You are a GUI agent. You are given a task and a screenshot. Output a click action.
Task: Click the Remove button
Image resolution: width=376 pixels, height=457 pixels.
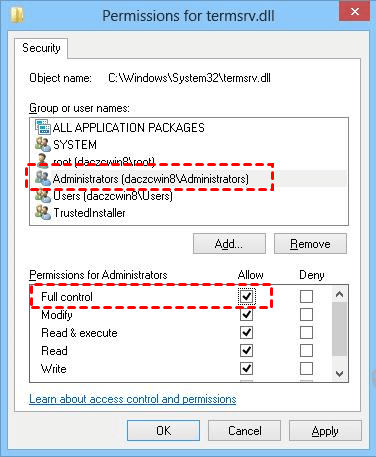pos(310,244)
